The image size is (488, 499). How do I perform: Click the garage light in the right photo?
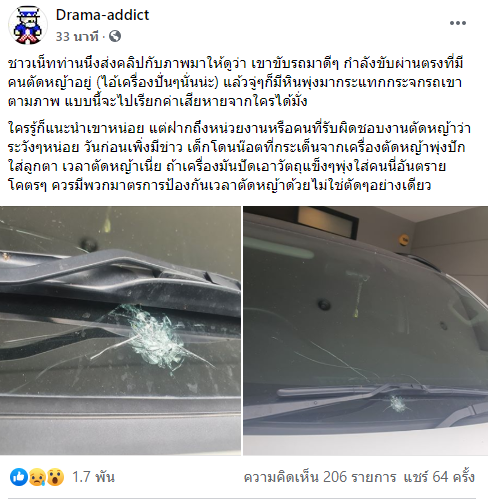point(328,219)
